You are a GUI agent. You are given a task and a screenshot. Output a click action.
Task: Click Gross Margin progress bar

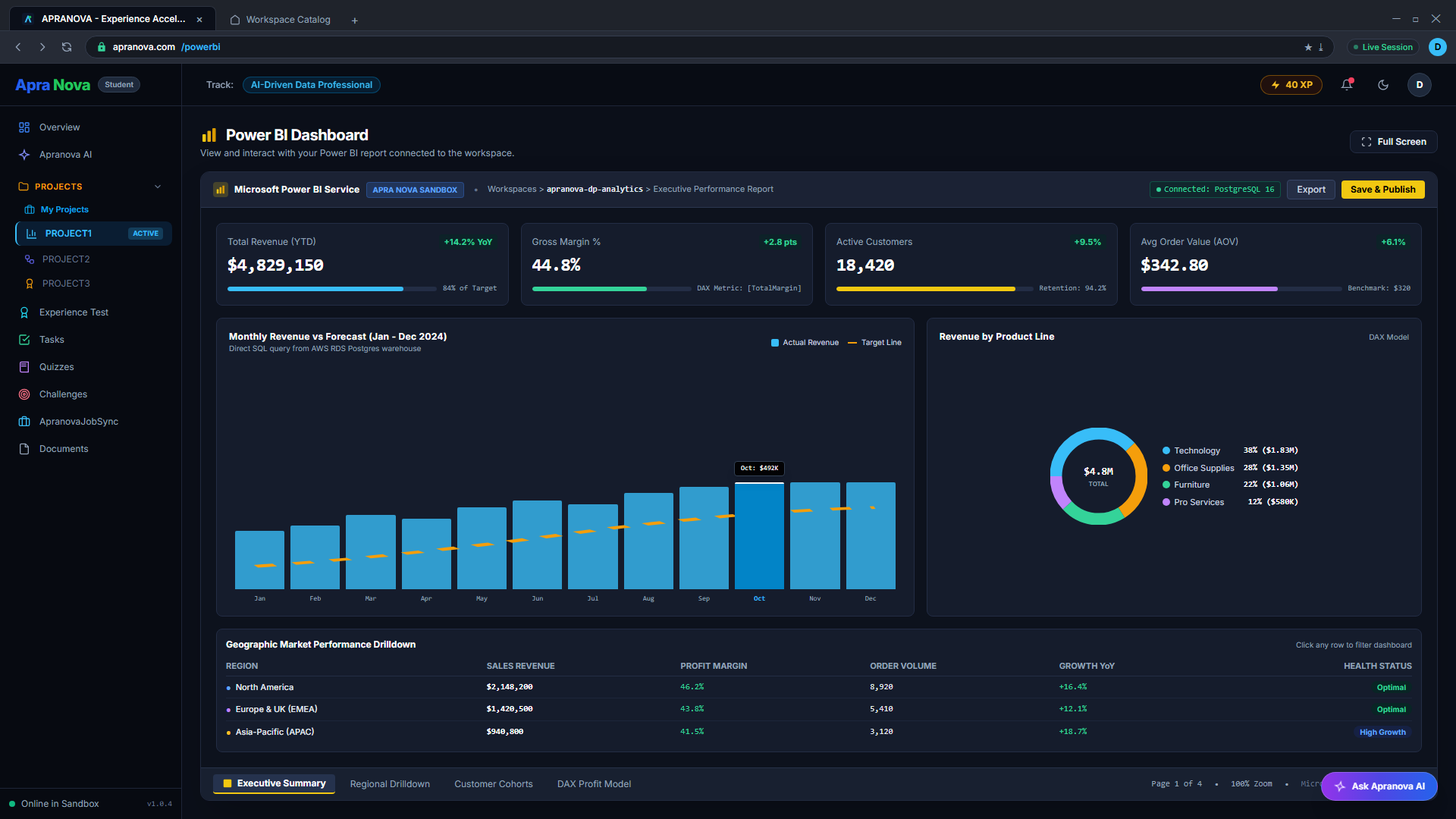coord(611,288)
